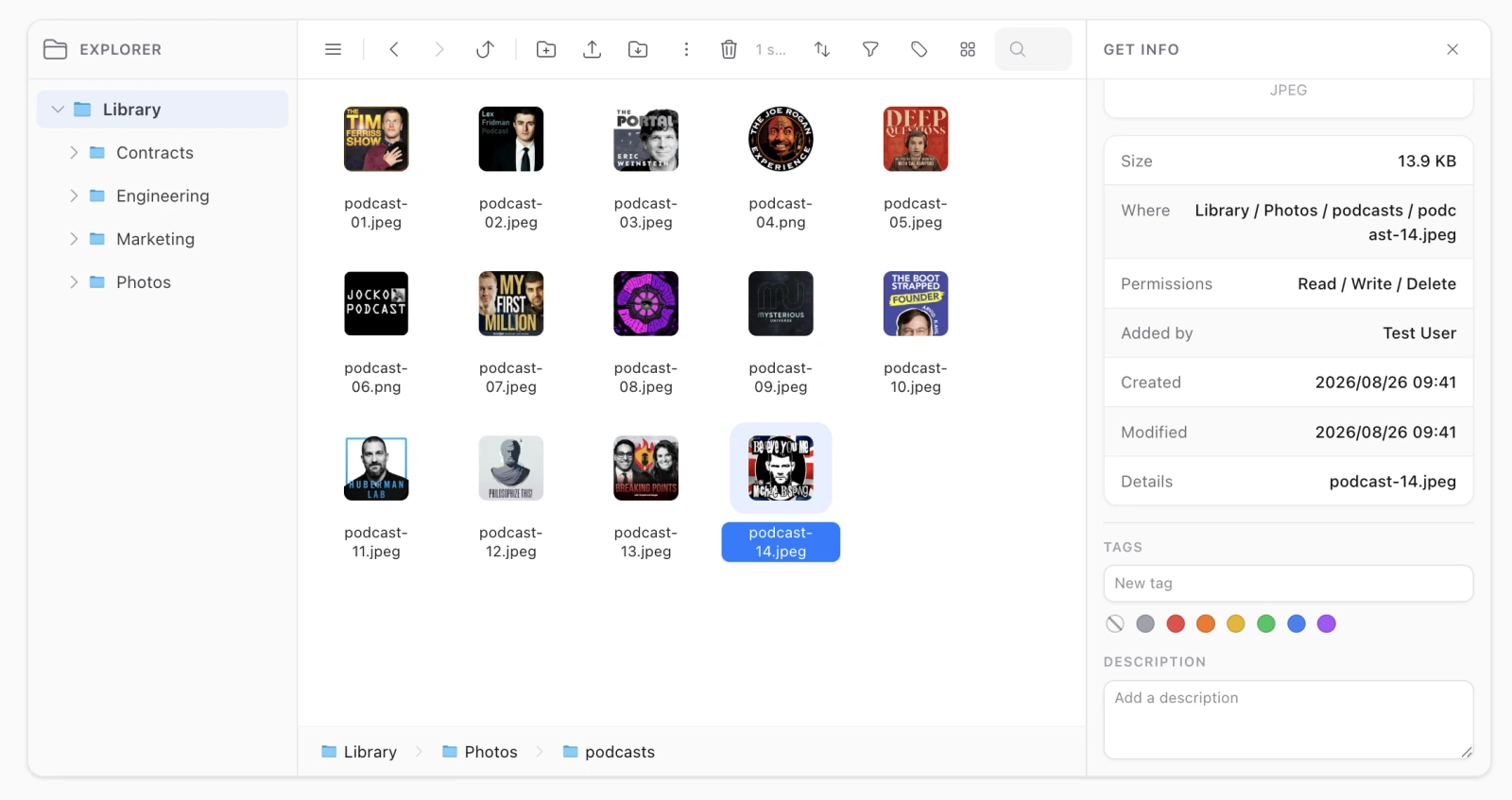This screenshot has height=800, width=1512.
Task: Switch view with the grid icon
Action: click(x=967, y=49)
